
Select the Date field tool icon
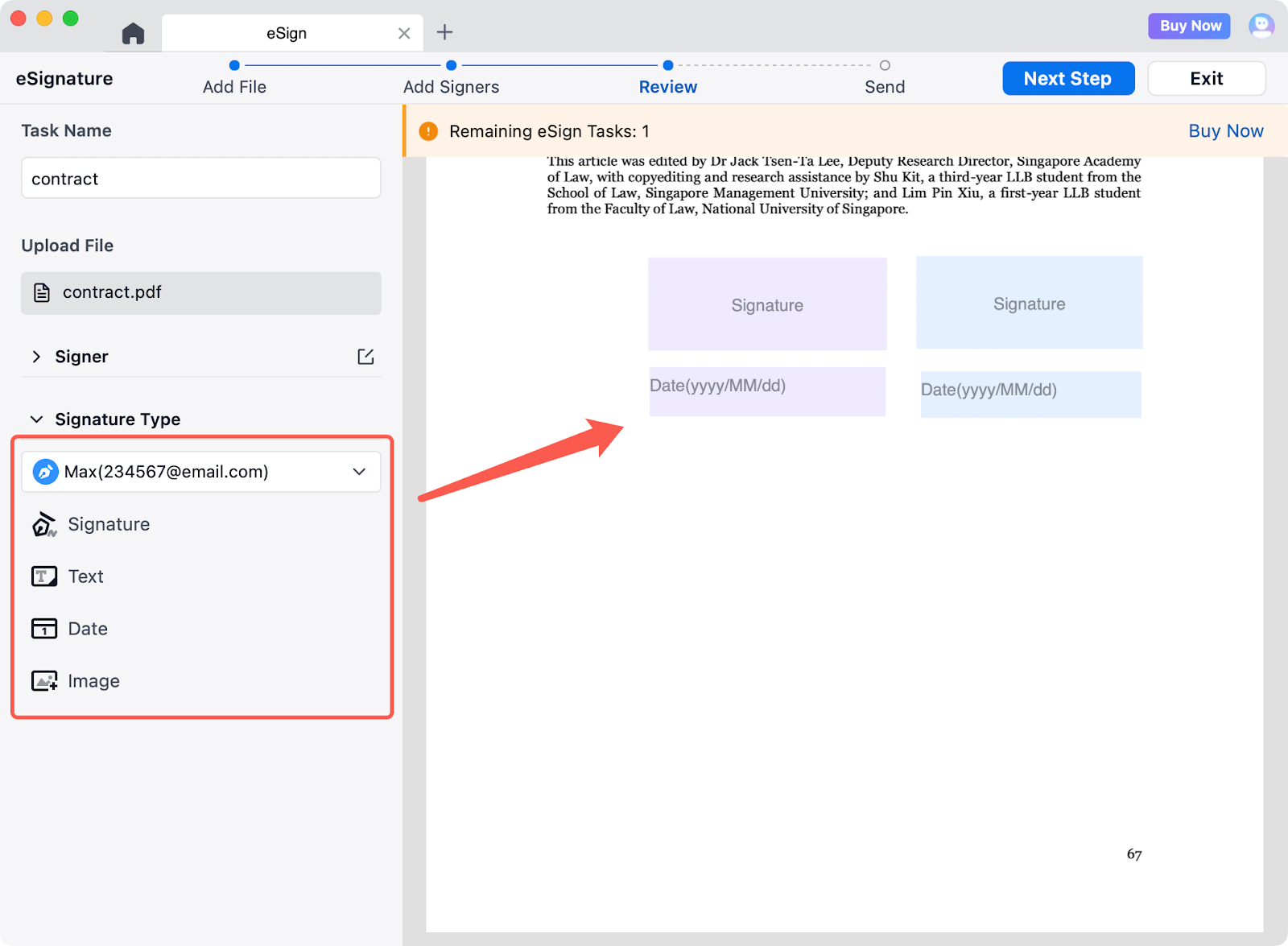(x=44, y=629)
